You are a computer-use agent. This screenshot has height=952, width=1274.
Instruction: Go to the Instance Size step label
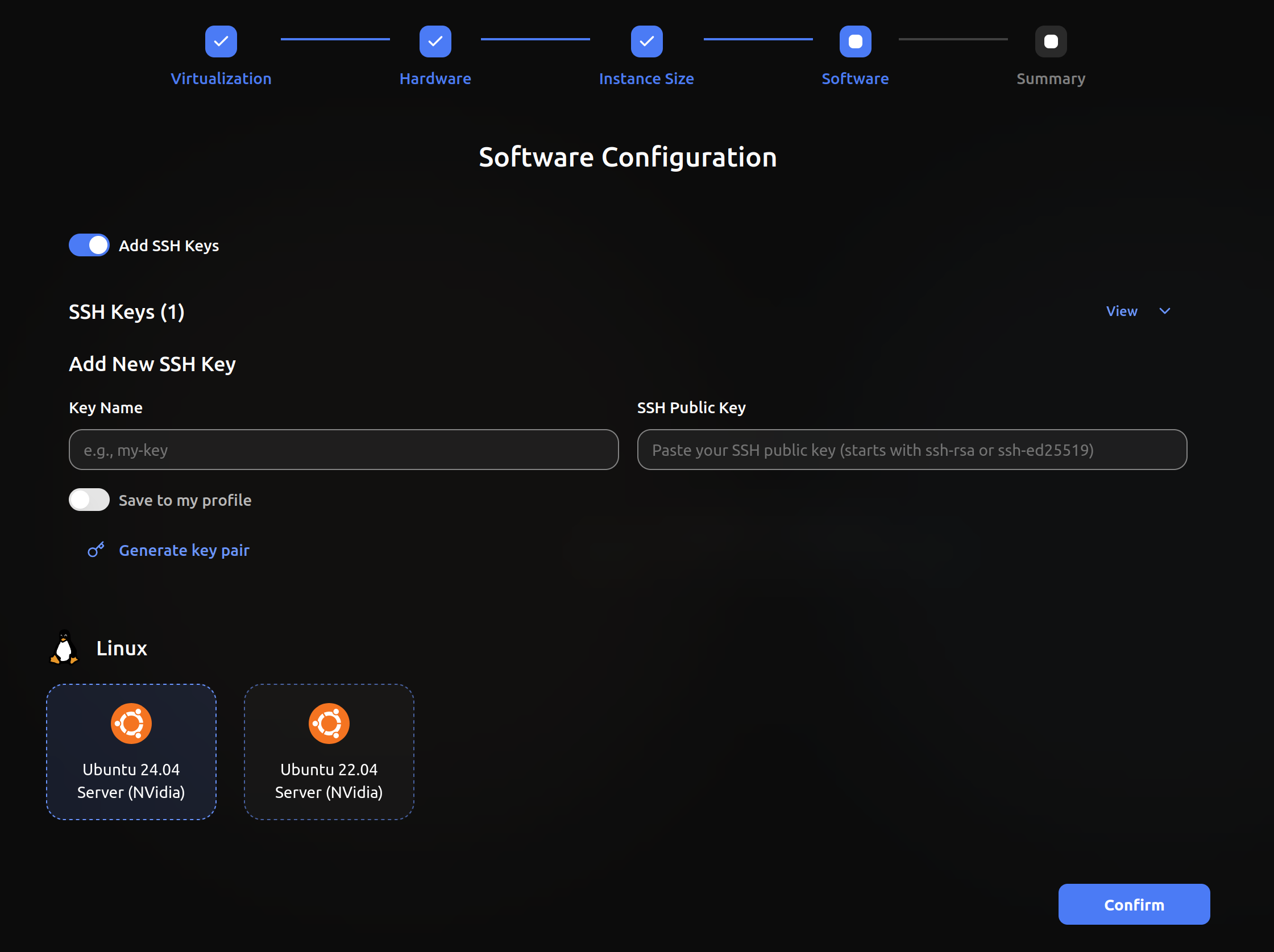[x=646, y=78]
